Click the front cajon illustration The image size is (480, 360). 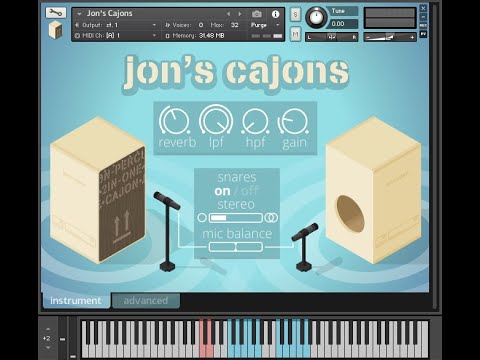tap(98, 190)
